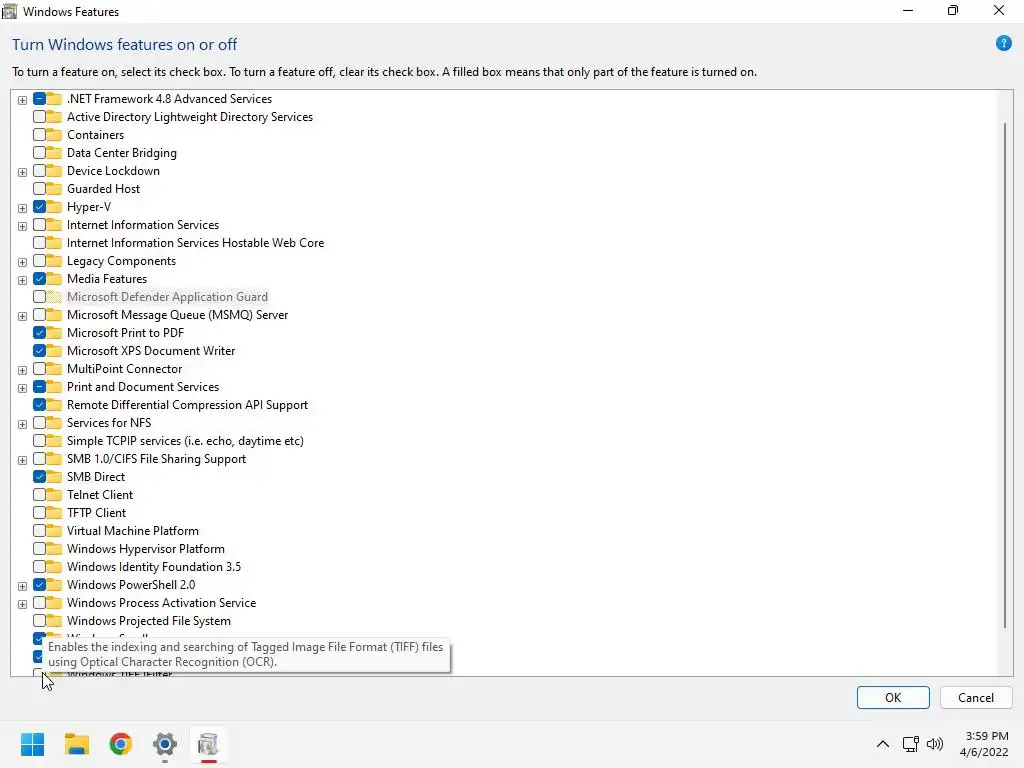Click the Cancel button
Viewport: 1024px width, 768px height.
coord(976,697)
